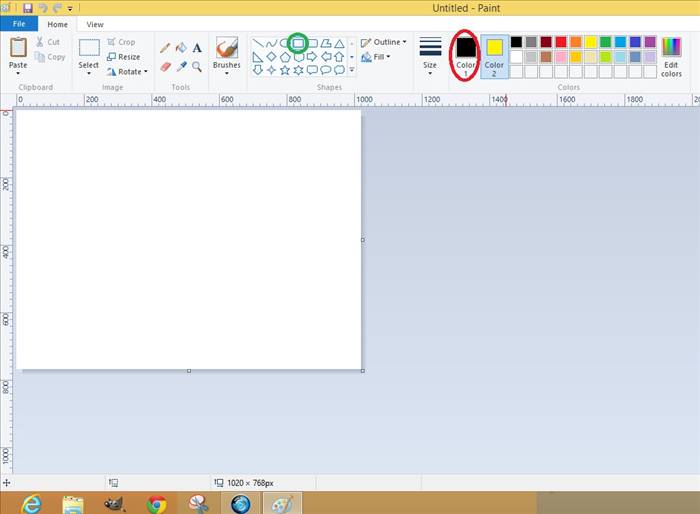
Task: Open the Customize Quick Access Toolbar arrow
Action: pyautogui.click(x=70, y=8)
